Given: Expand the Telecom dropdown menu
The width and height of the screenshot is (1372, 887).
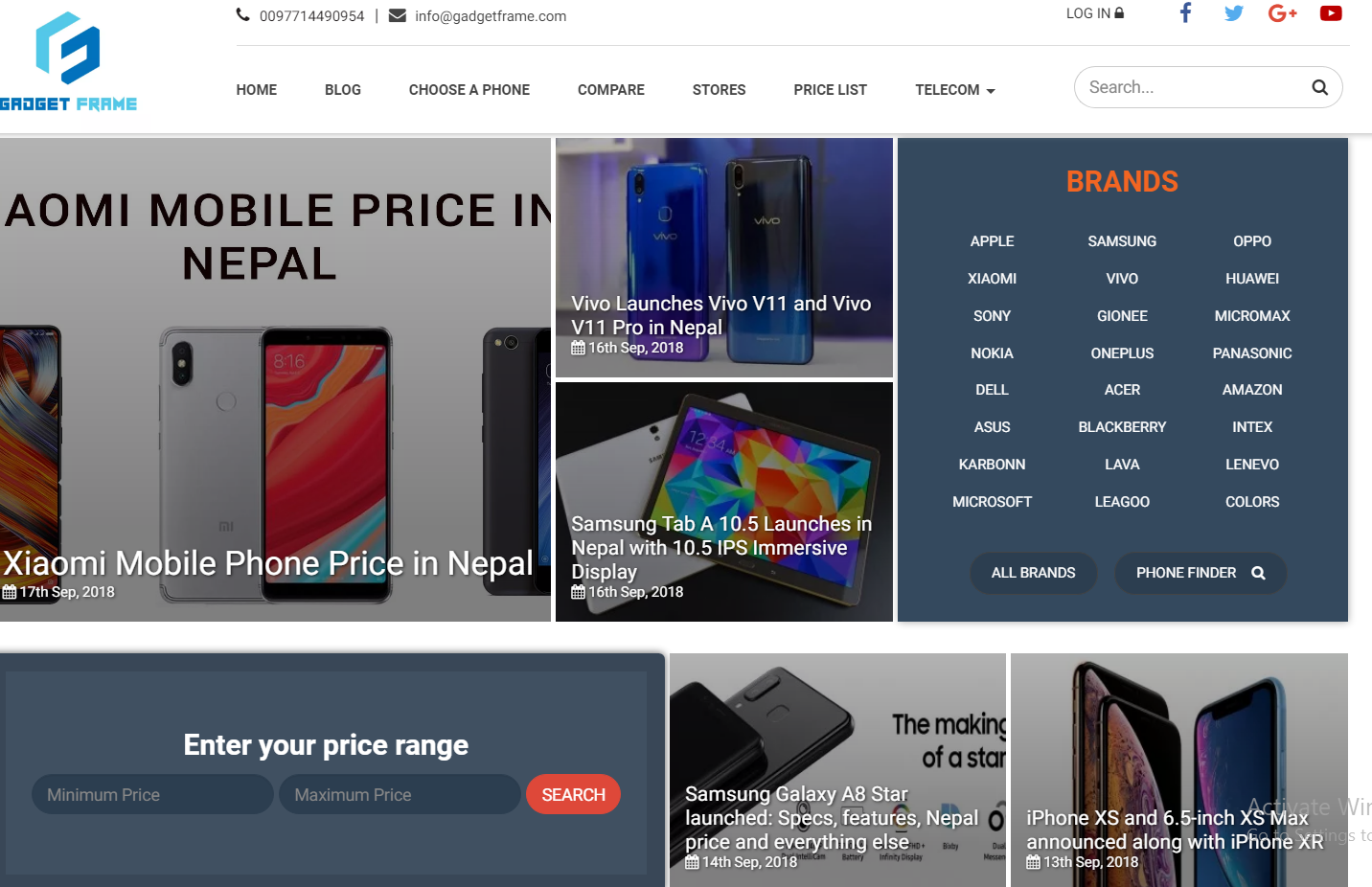Looking at the screenshot, I should (955, 90).
